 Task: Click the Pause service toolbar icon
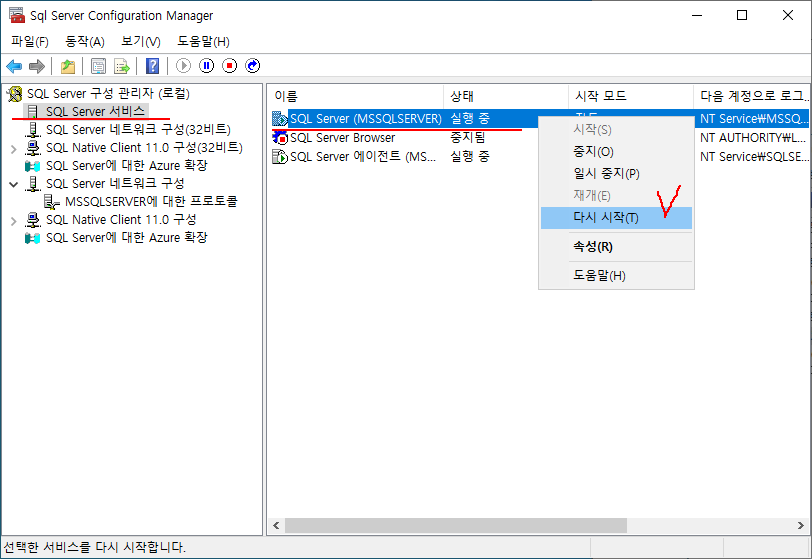[x=207, y=66]
